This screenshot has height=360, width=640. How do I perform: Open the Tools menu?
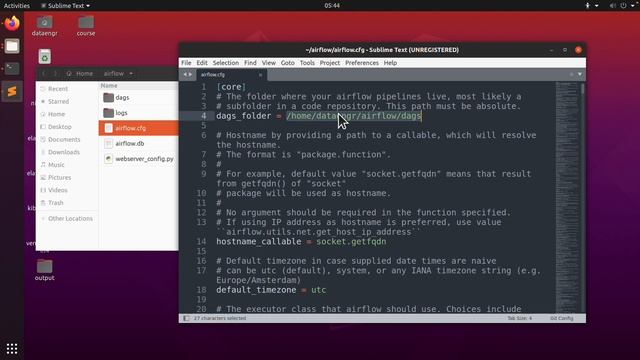307,63
